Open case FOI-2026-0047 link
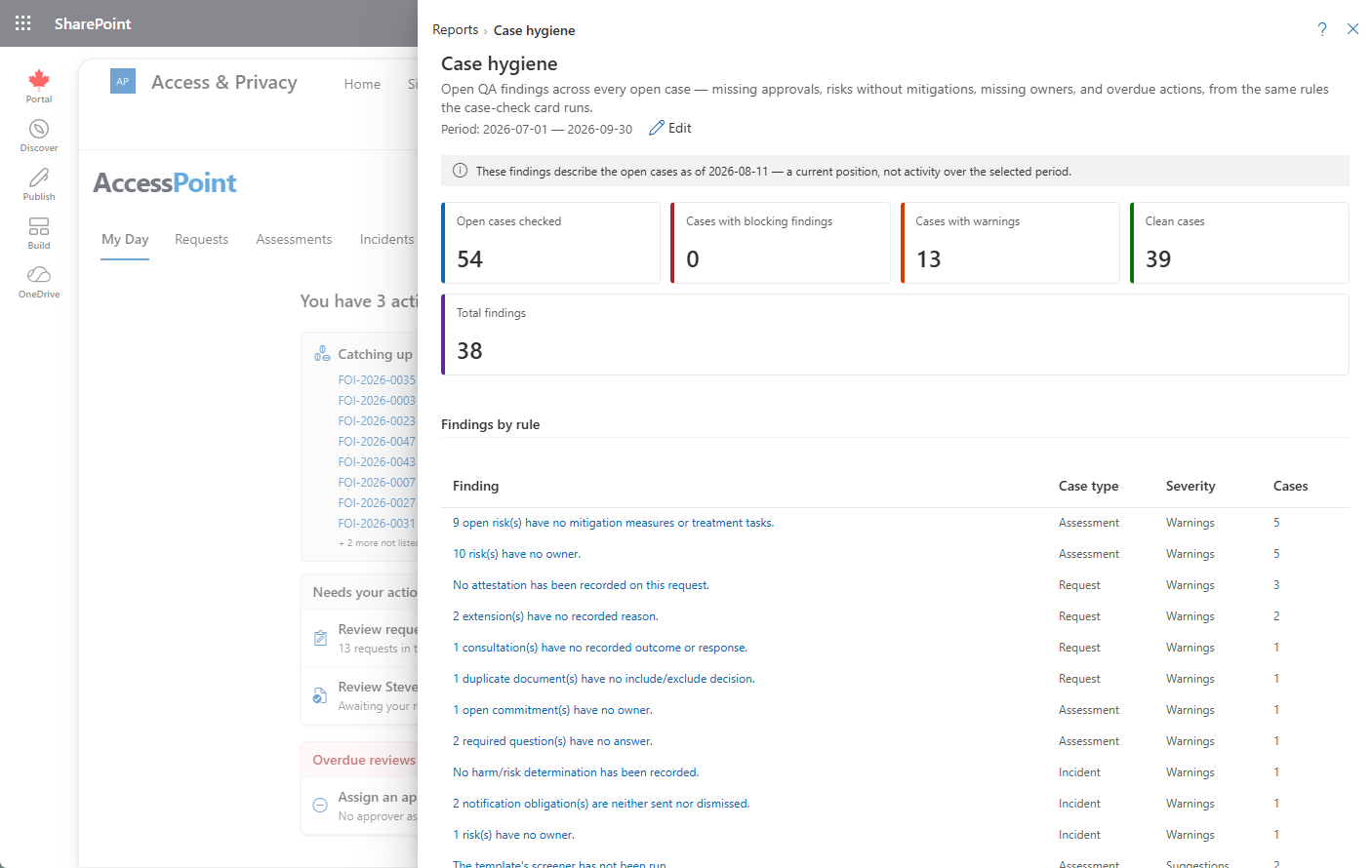1372x868 pixels. (x=377, y=442)
